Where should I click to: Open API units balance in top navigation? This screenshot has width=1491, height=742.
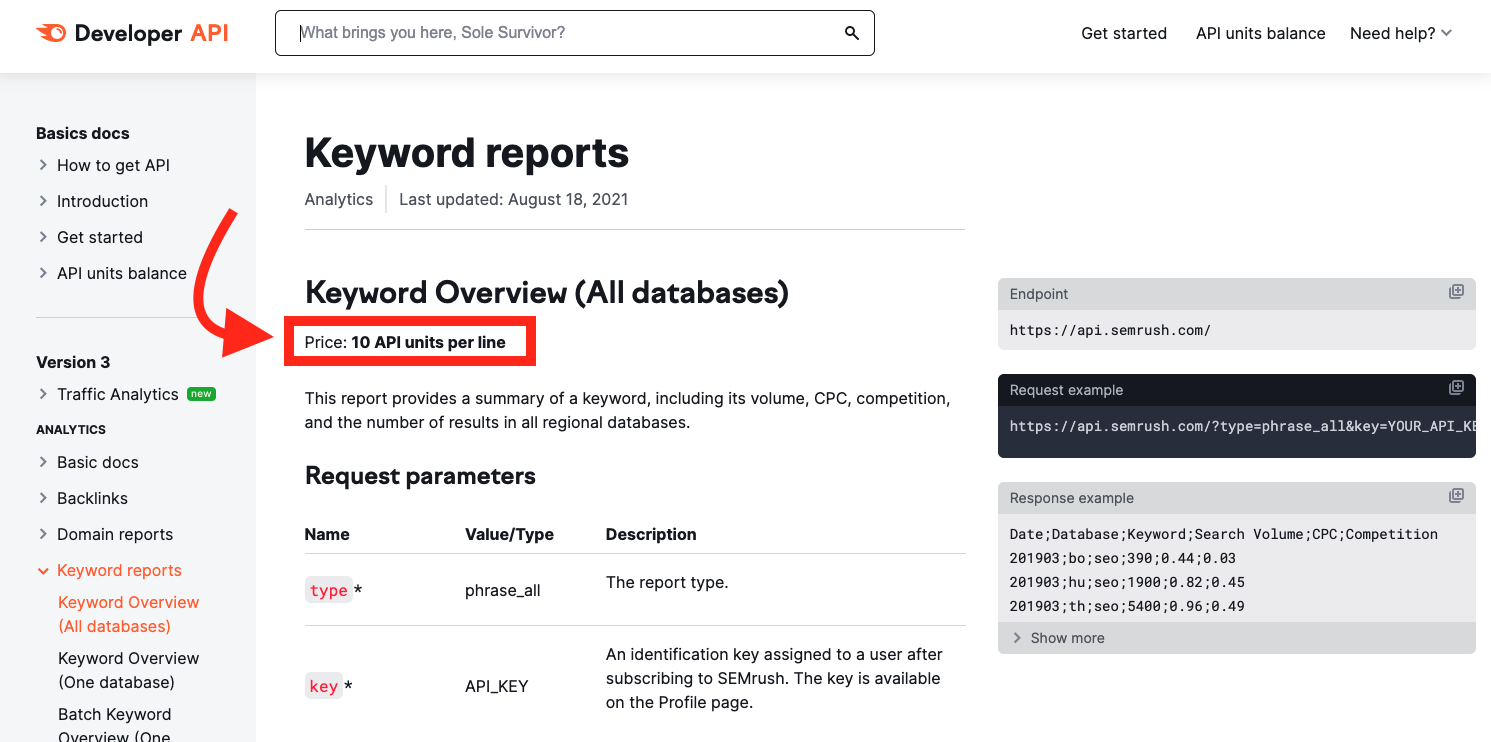[1260, 33]
